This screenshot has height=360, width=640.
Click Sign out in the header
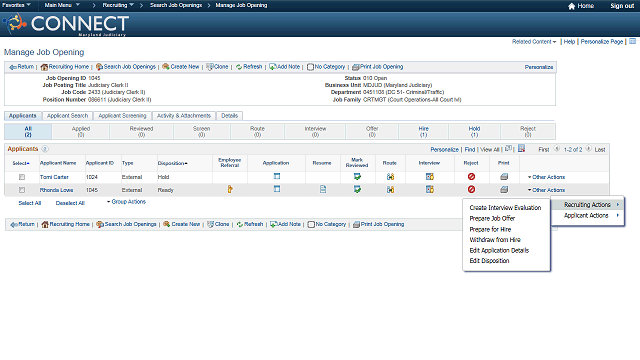[622, 6]
